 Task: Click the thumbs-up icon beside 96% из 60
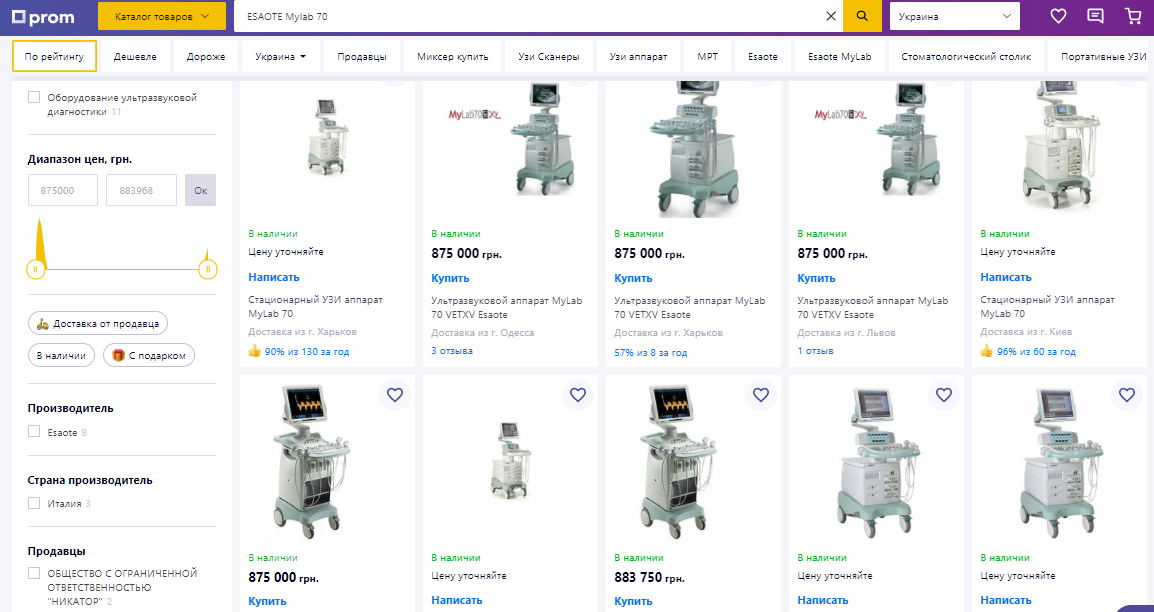(x=987, y=351)
